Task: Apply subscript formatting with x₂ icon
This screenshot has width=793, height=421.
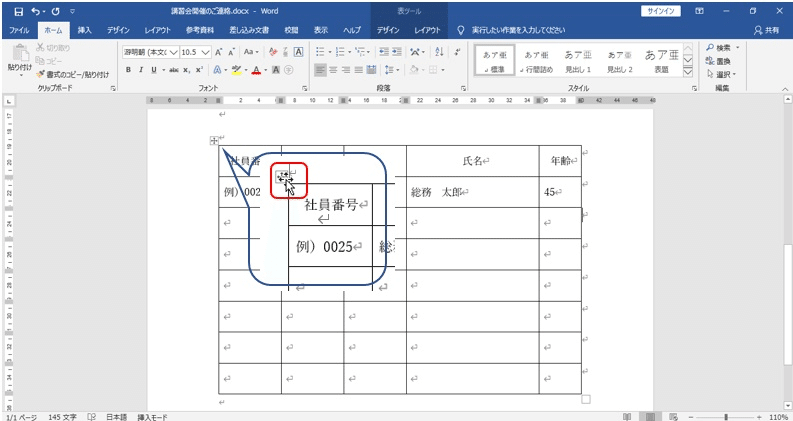Action: [x=187, y=70]
